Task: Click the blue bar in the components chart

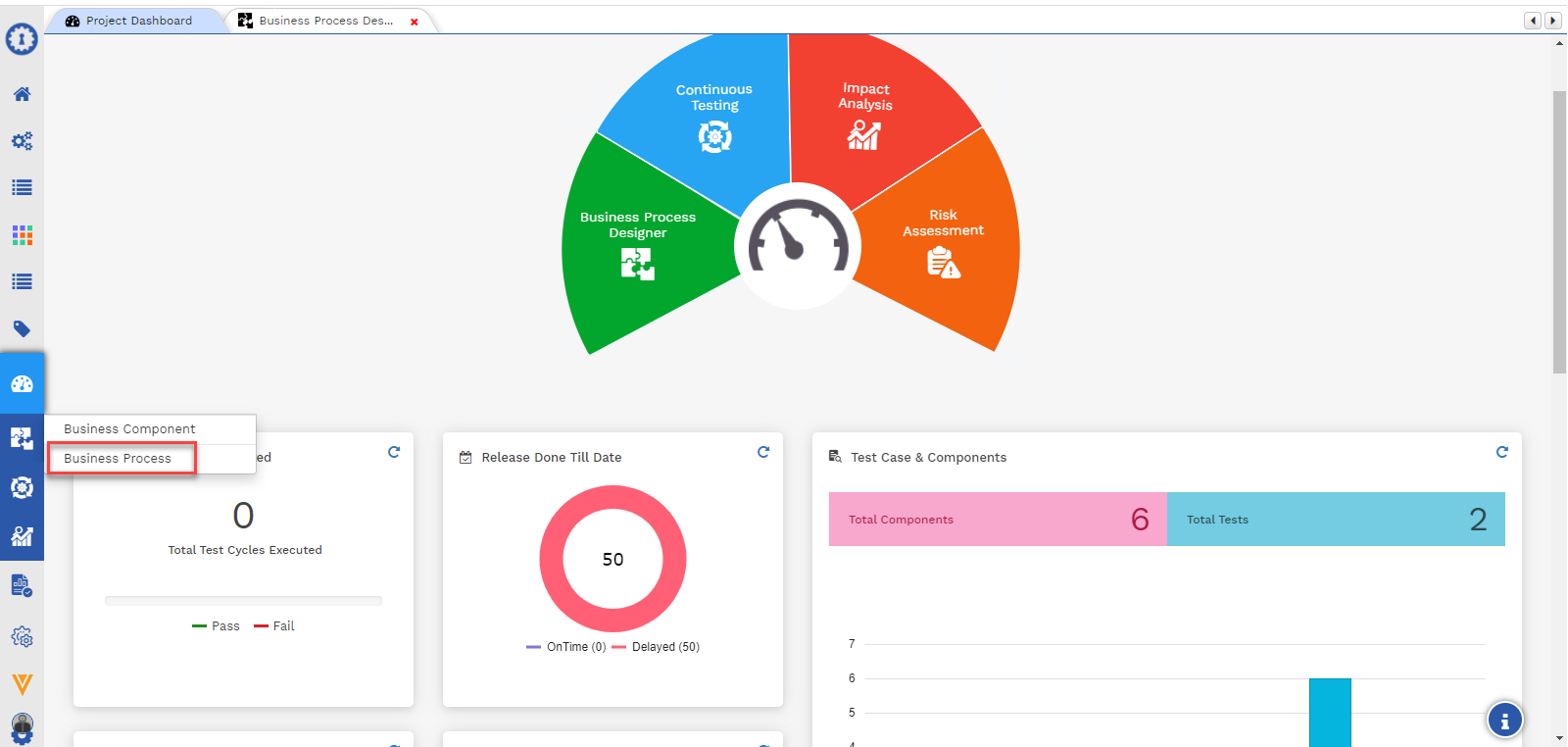Action: [1330, 713]
